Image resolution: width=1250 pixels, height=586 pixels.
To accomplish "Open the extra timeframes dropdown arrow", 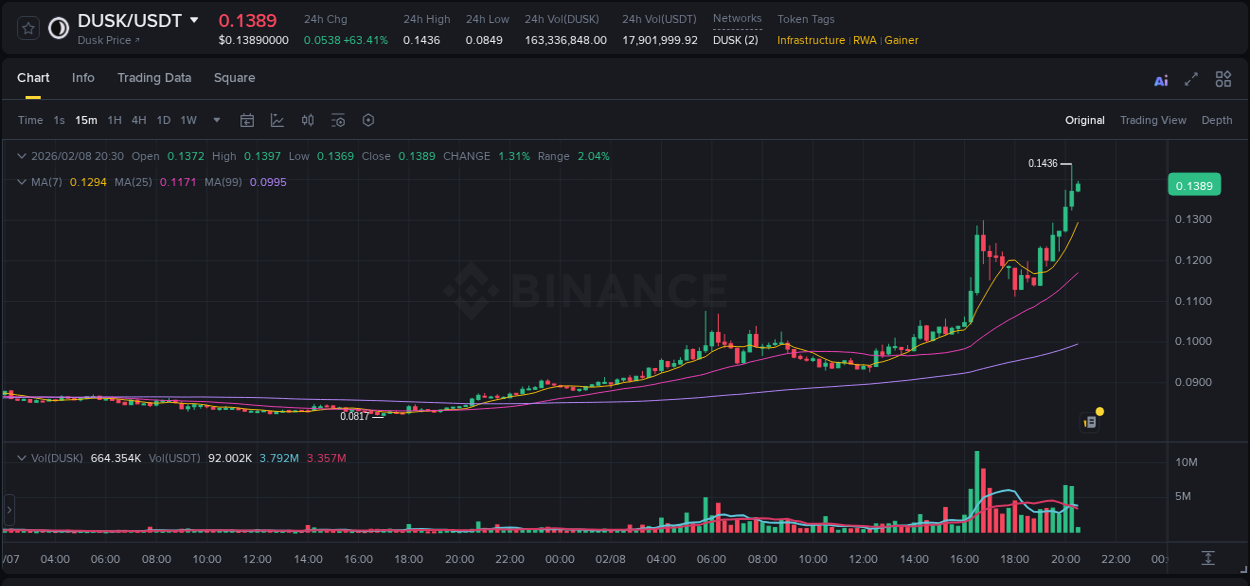I will point(215,120).
